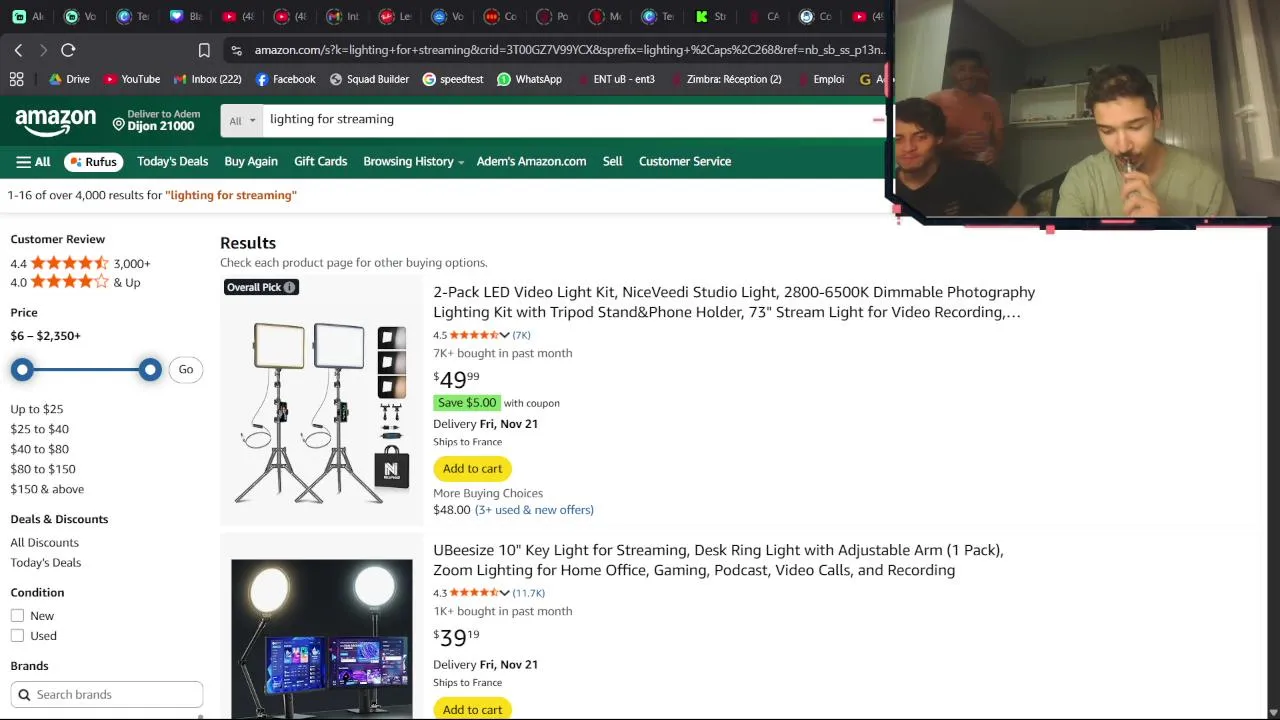
Task: Go back with the browser back arrow
Action: tap(18, 50)
